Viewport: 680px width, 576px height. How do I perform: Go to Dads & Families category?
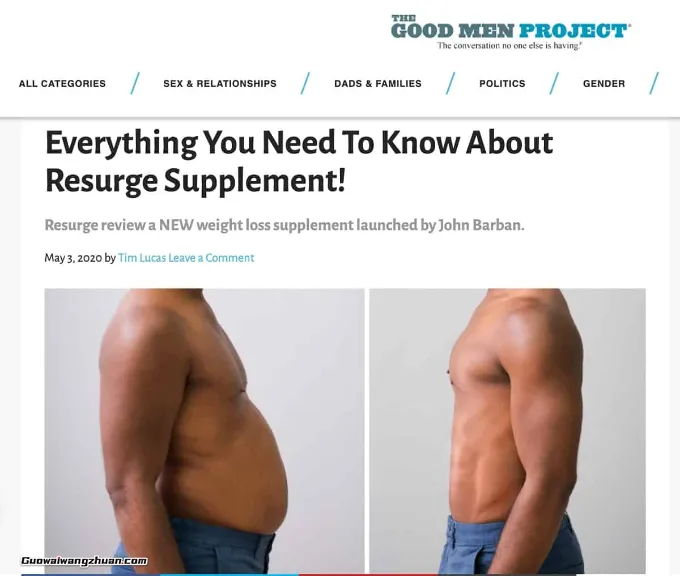(378, 83)
